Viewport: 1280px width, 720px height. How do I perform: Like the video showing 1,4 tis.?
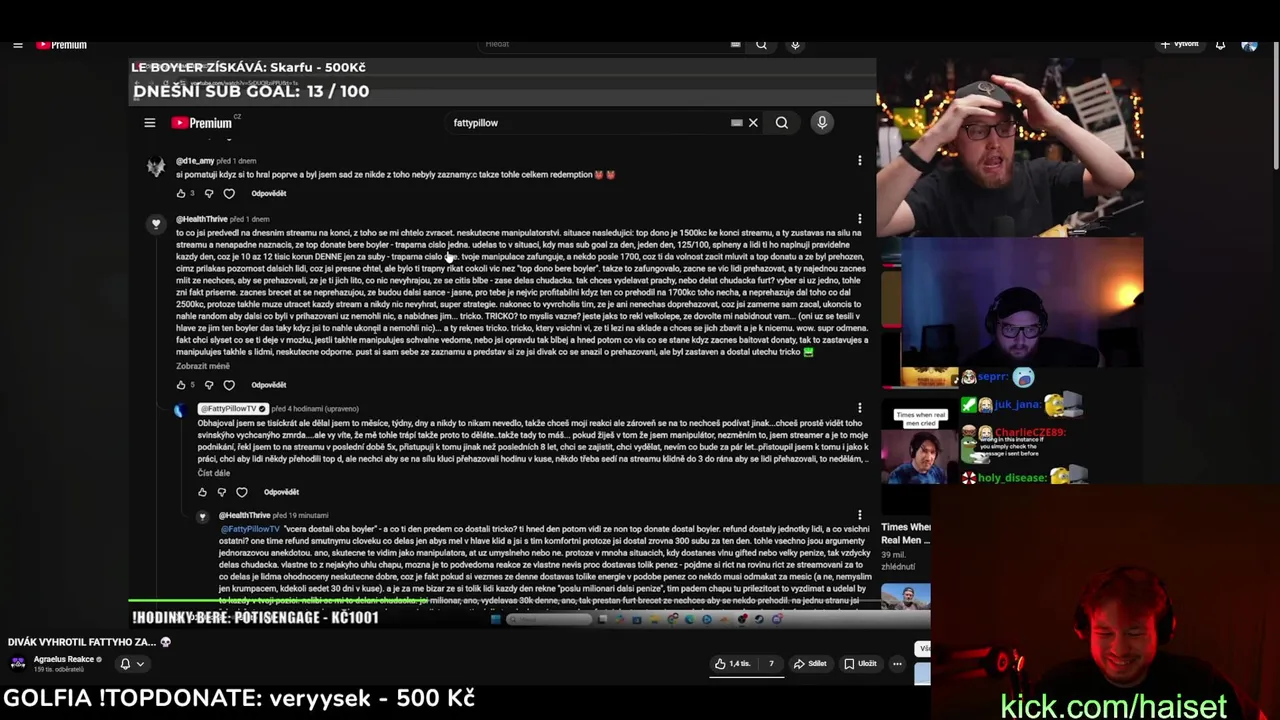point(732,664)
